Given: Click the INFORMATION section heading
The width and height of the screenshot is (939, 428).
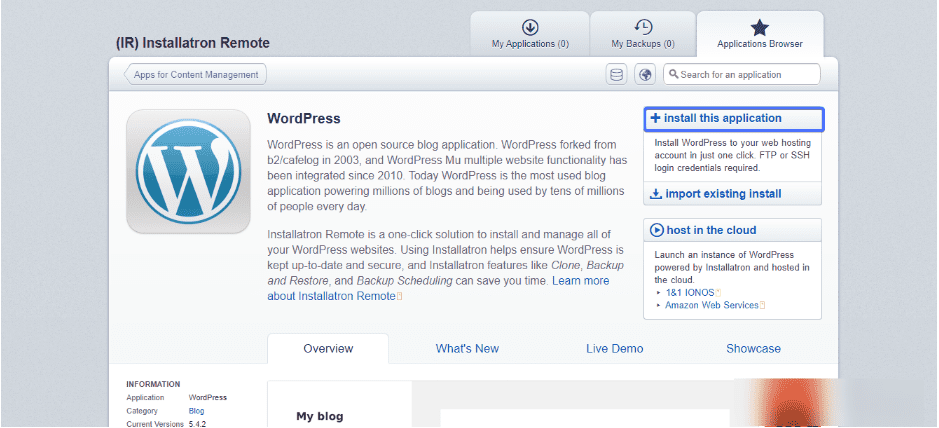Looking at the screenshot, I should click(153, 384).
